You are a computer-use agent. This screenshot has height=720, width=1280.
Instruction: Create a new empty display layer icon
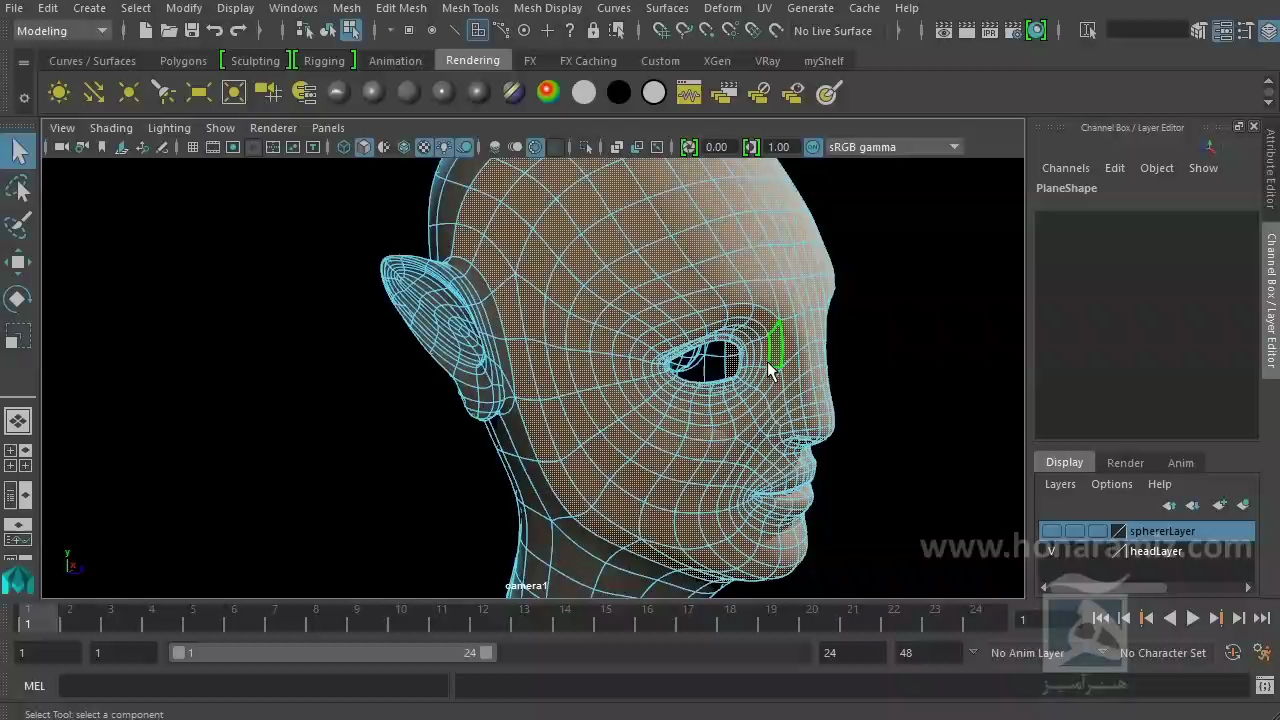click(1219, 506)
